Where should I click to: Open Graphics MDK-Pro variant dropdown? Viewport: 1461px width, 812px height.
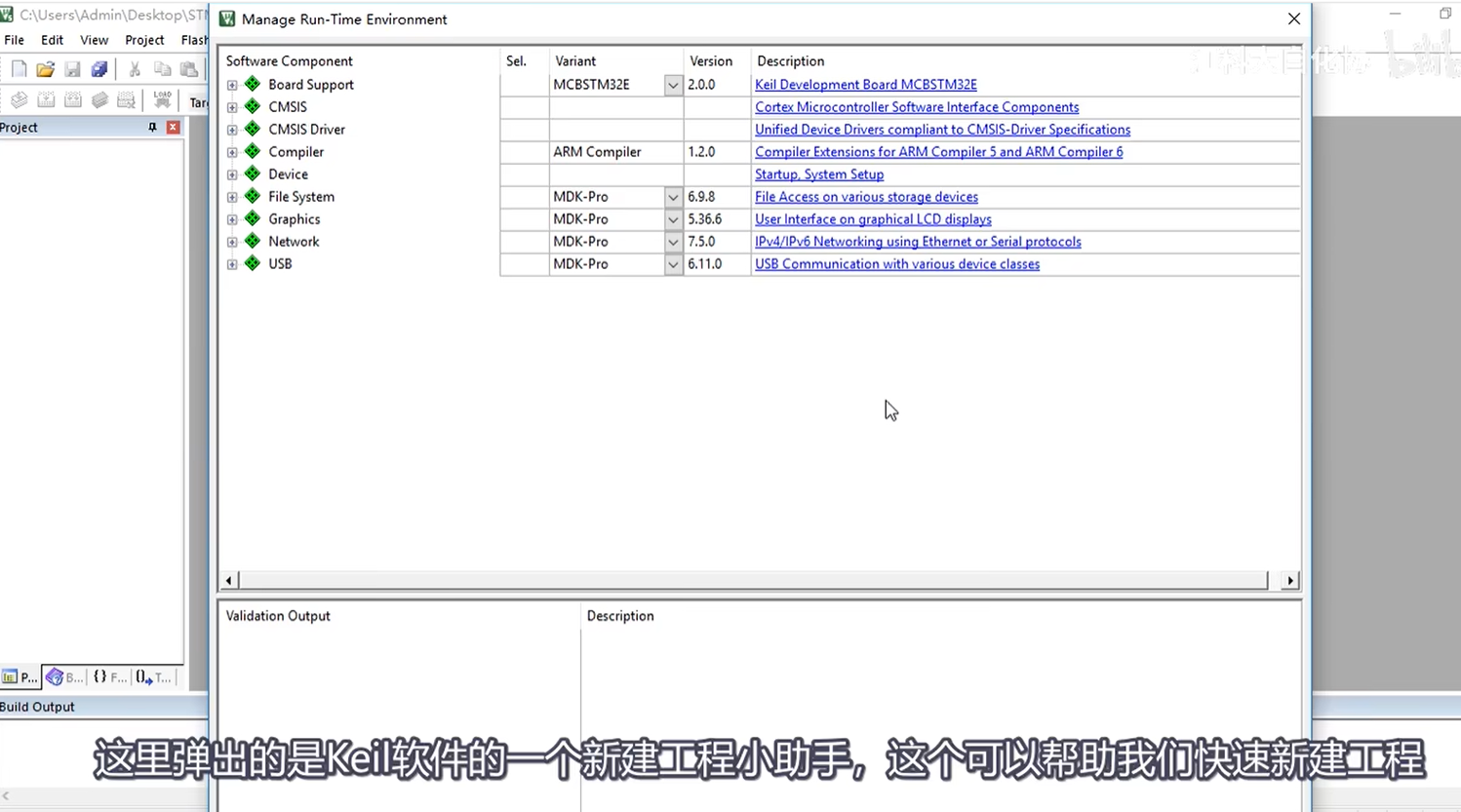673,219
